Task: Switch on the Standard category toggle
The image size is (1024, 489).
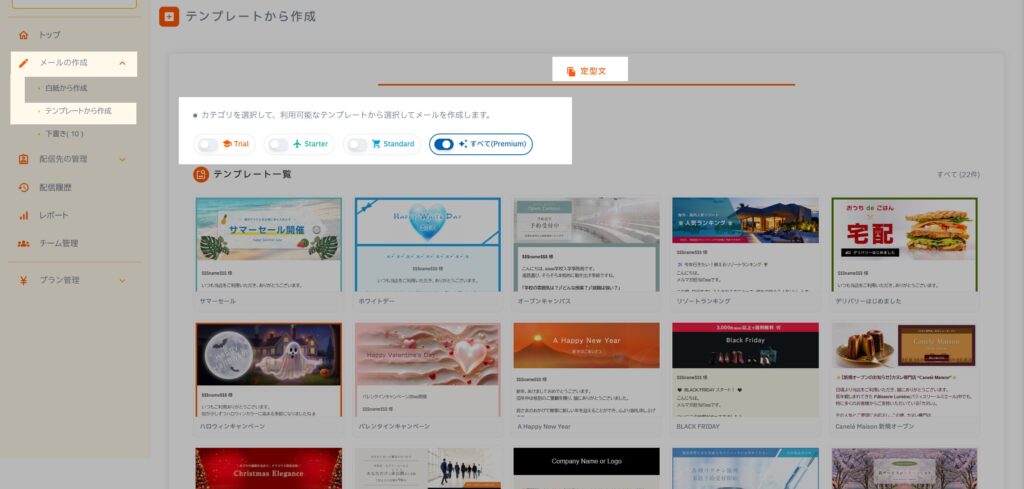Action: [x=357, y=144]
